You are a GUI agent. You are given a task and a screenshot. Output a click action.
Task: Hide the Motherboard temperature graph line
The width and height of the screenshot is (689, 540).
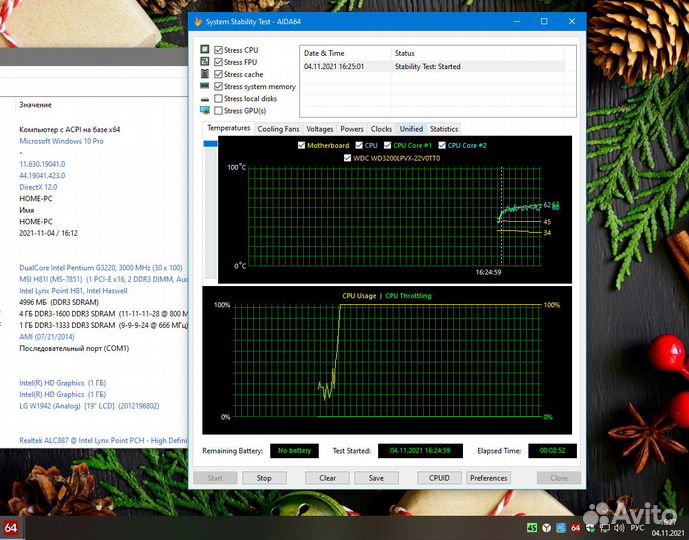[301, 145]
